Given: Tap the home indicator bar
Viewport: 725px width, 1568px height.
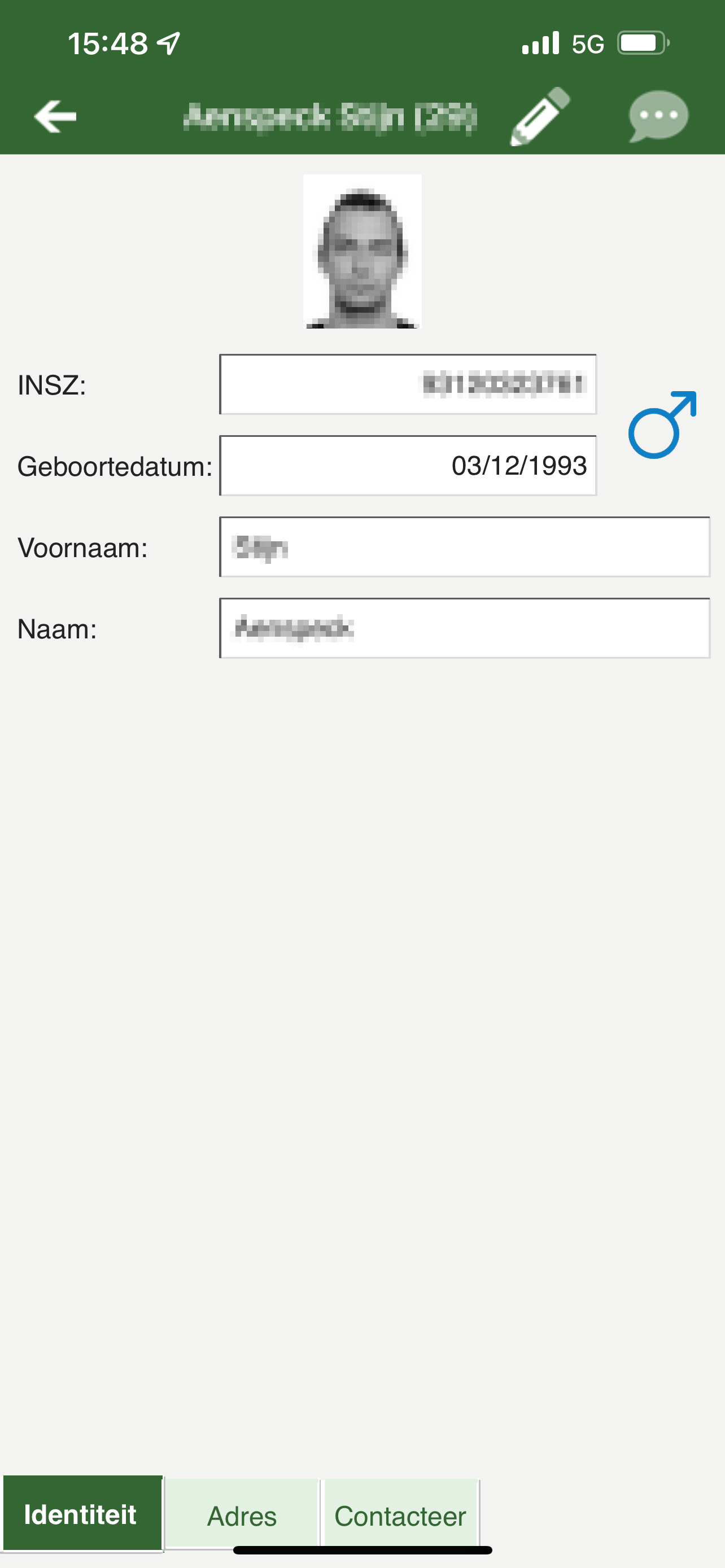Looking at the screenshot, I should [362, 1550].
